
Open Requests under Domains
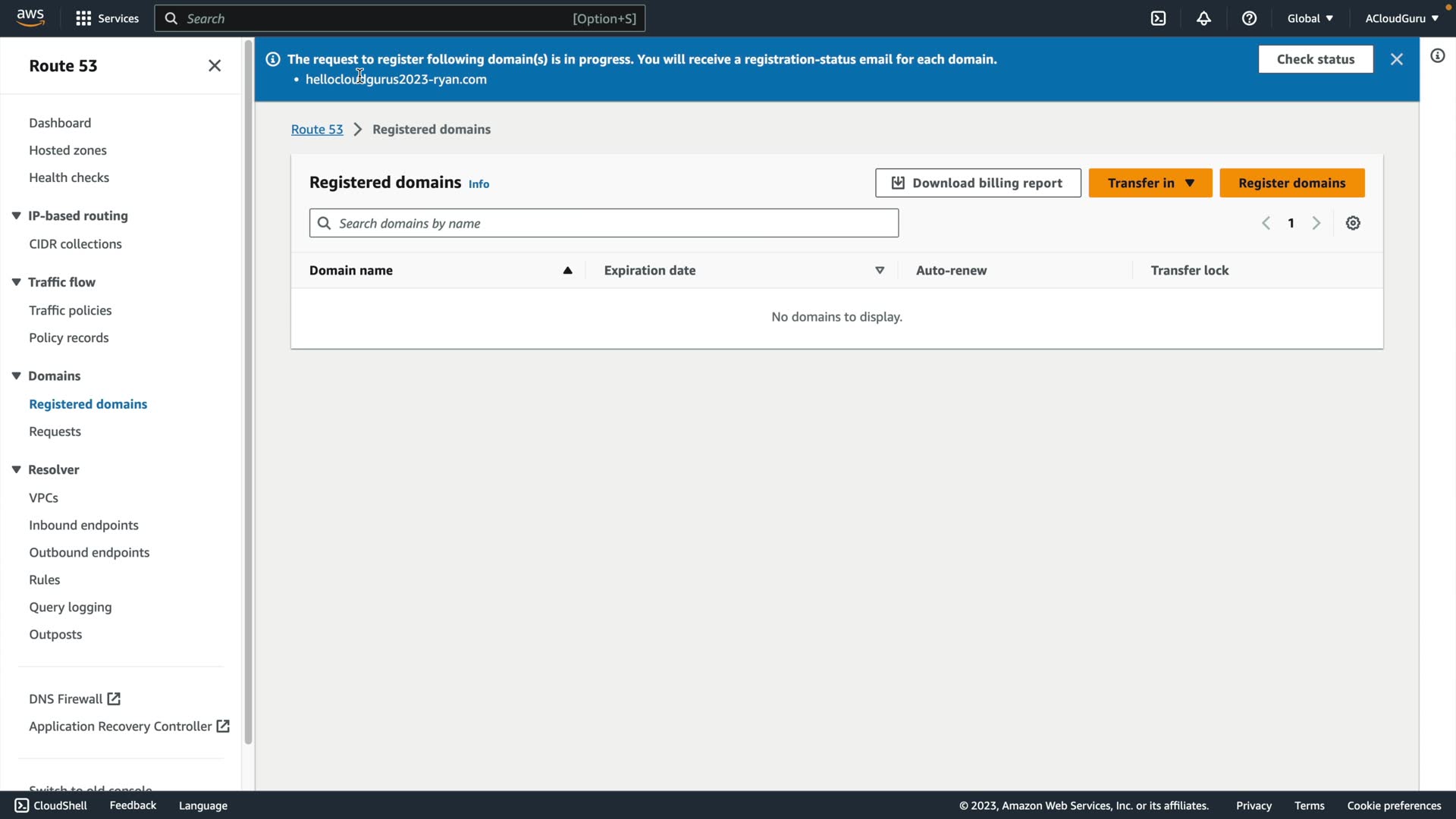tap(55, 431)
